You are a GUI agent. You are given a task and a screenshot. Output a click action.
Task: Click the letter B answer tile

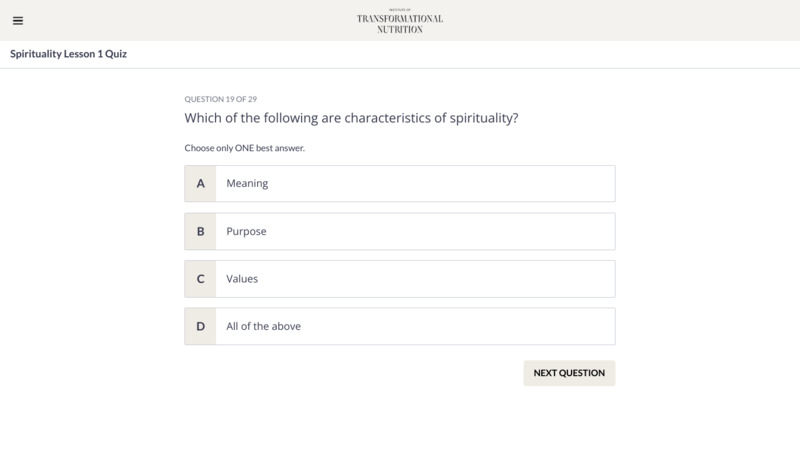201,232
